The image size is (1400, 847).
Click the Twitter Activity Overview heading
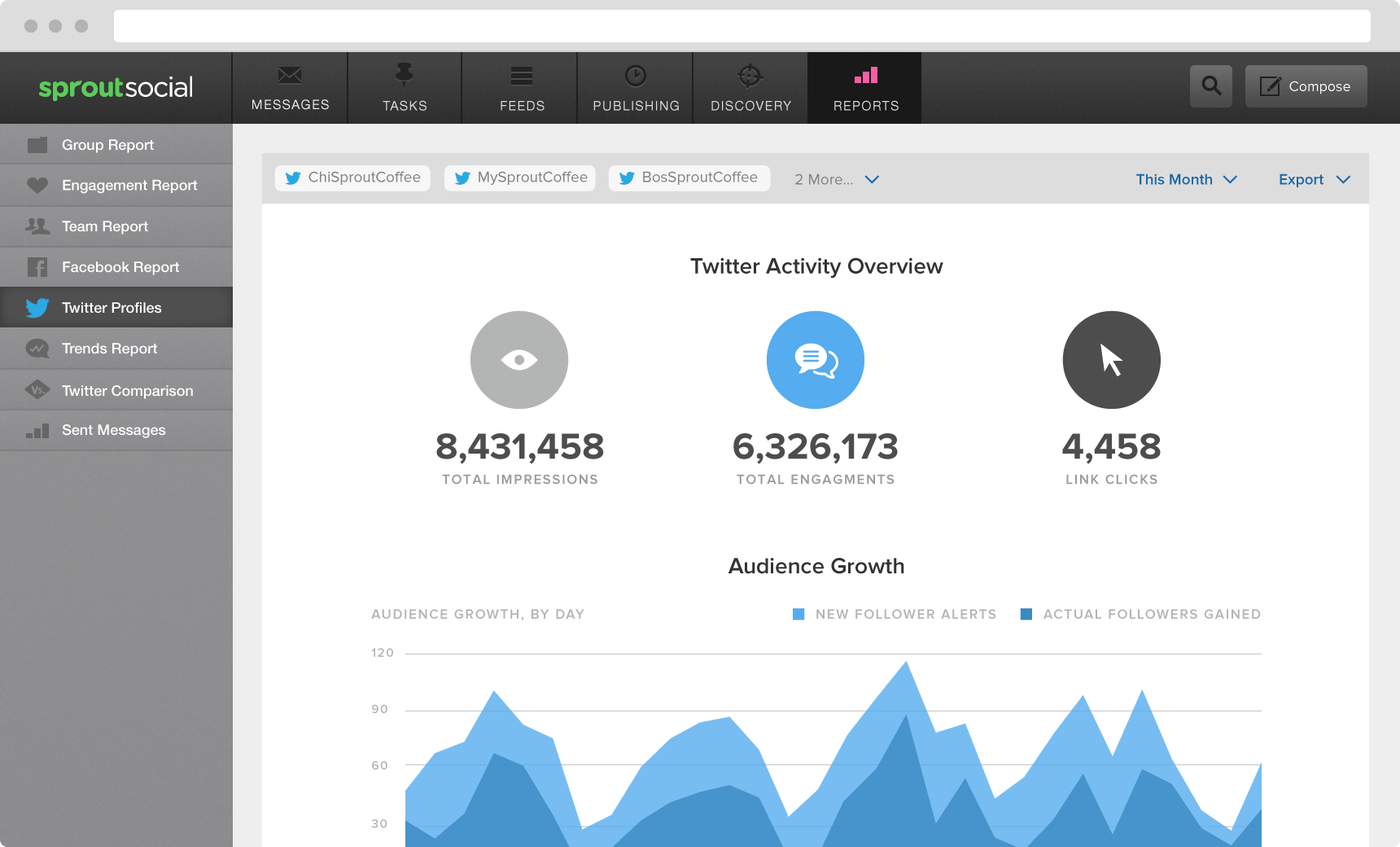pos(816,266)
